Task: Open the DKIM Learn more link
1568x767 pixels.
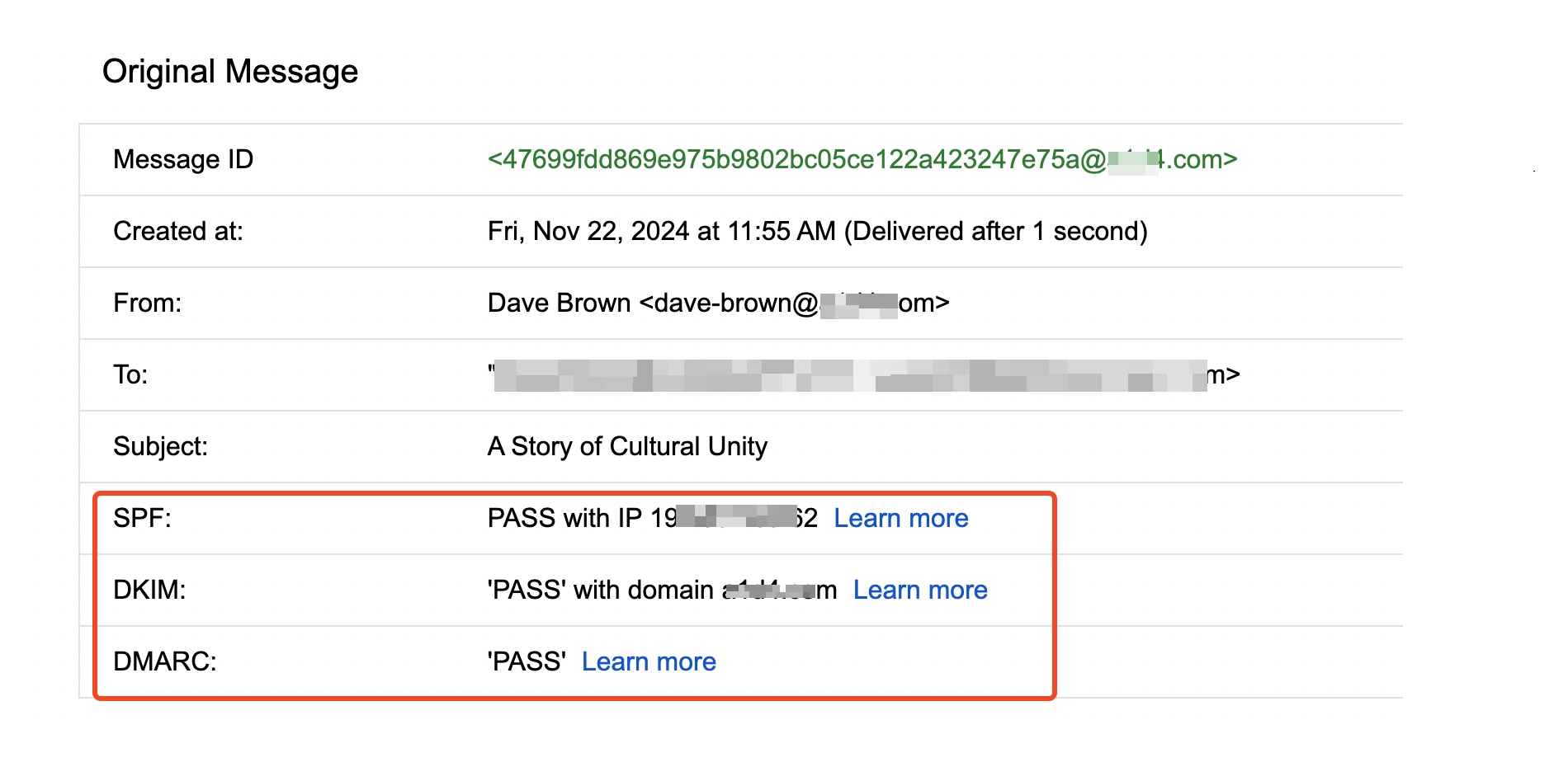Action: (919, 590)
